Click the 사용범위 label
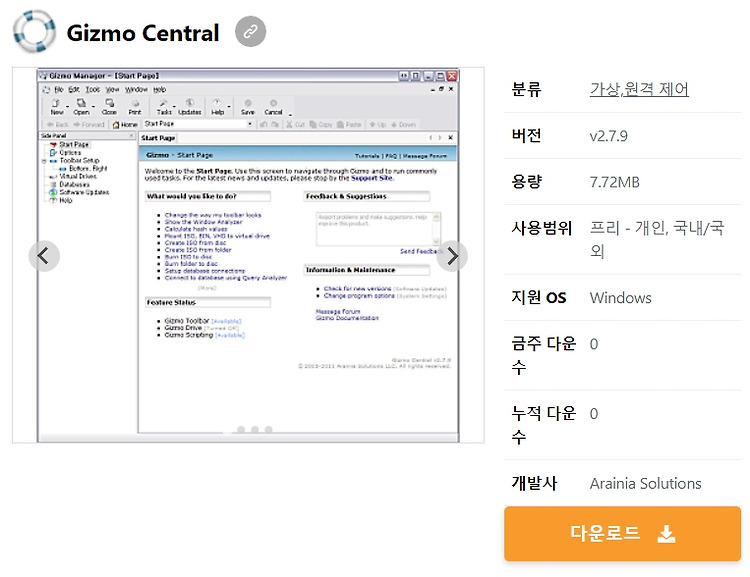The width and height of the screenshot is (750, 577). (541, 228)
